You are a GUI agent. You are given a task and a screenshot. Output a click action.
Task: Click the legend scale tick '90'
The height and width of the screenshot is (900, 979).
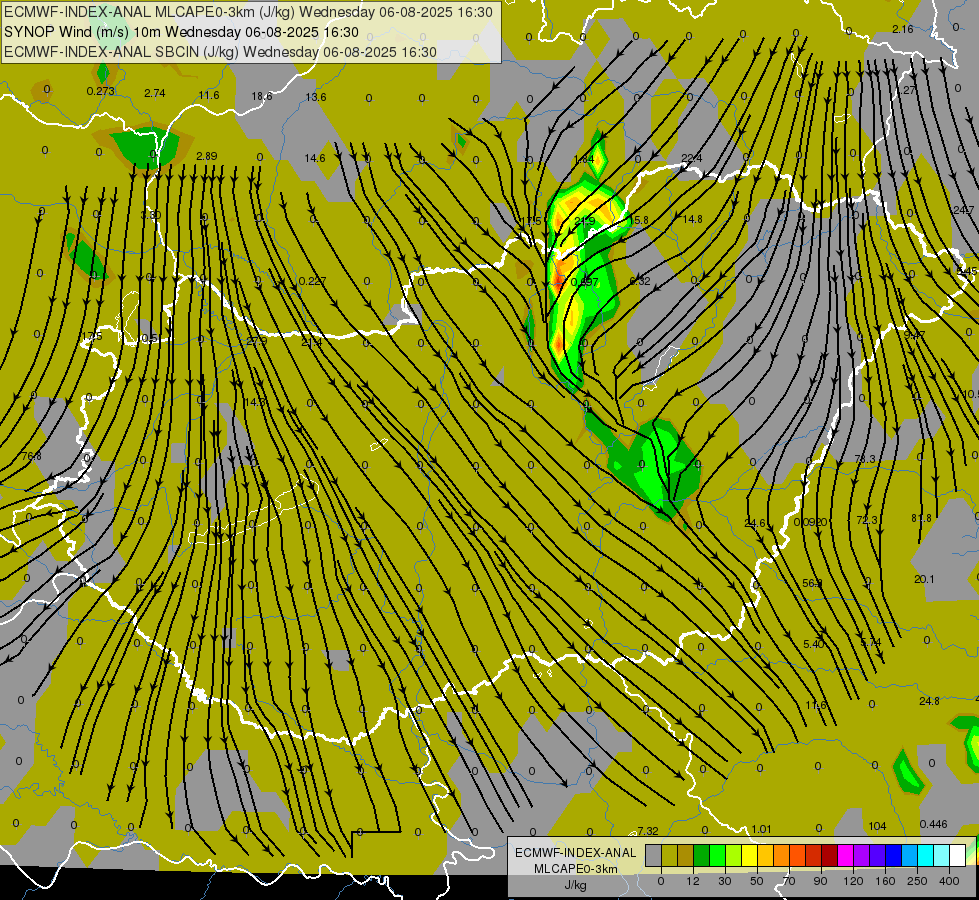click(x=820, y=881)
